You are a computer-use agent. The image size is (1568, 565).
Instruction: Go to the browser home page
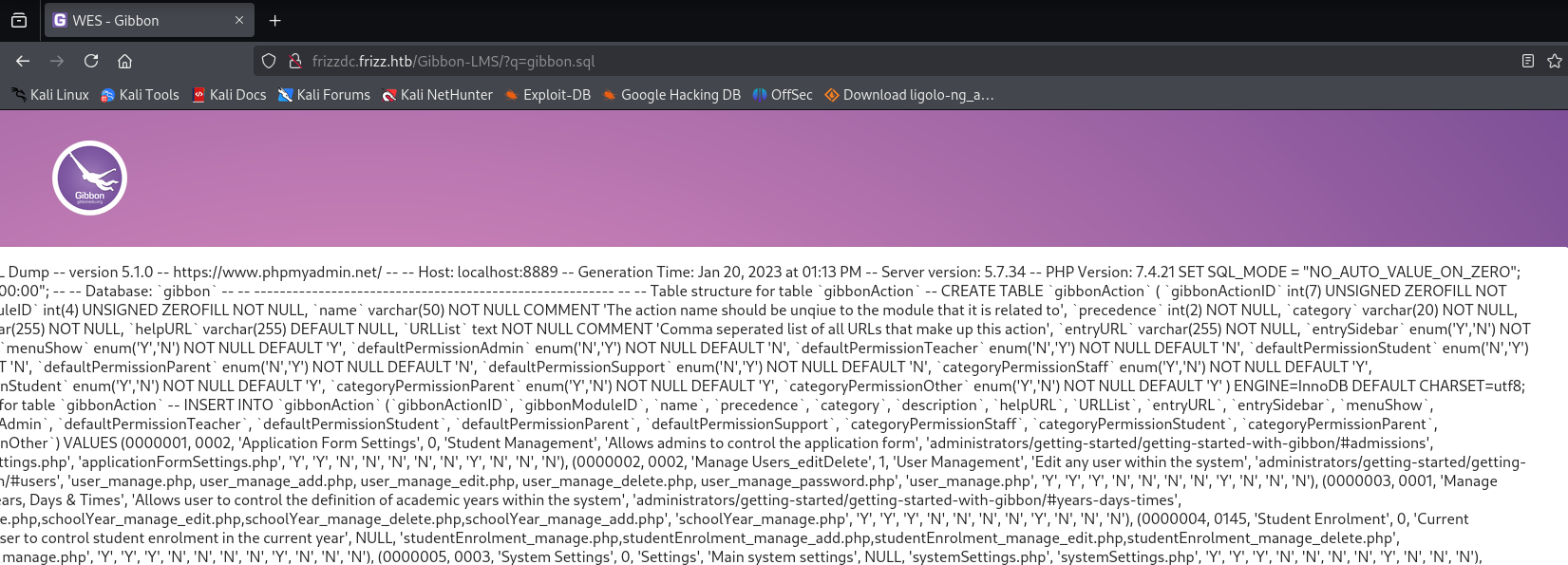pos(124,61)
